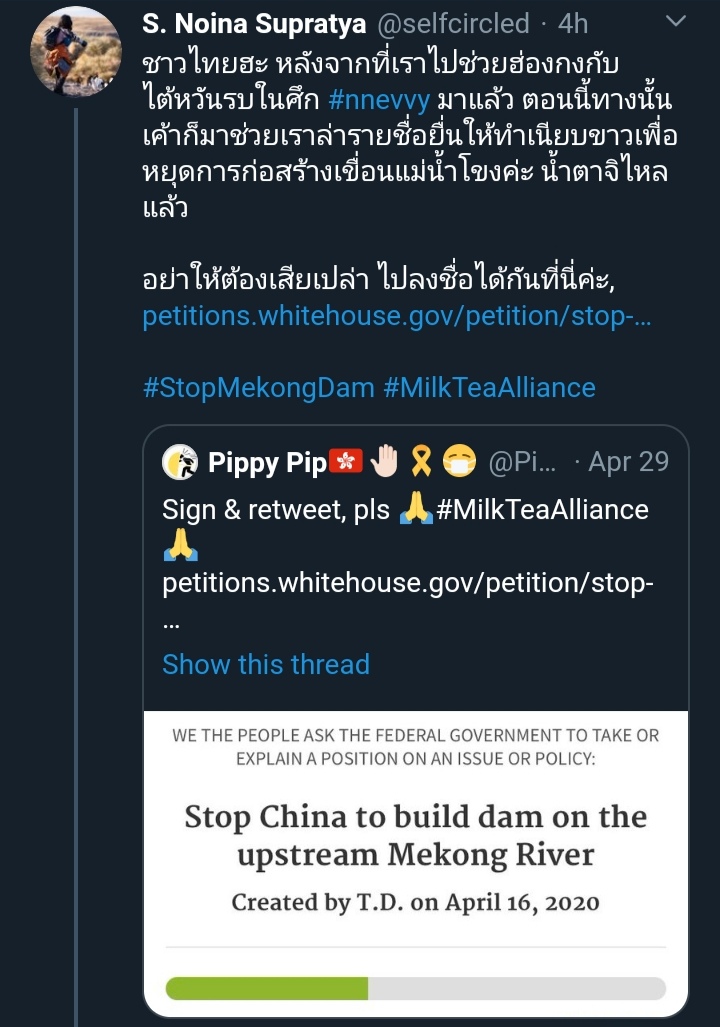Viewport: 720px width, 1027px height.
Task: Tap #MilkTeaAlliance in Pippy Pip's quoted tweet
Action: [x=543, y=509]
